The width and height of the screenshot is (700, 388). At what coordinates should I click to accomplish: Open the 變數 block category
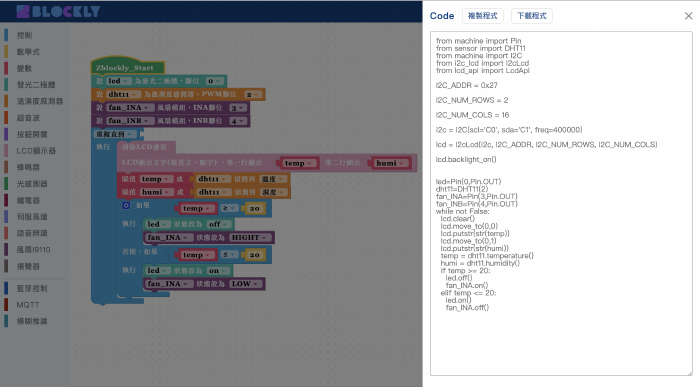[25, 68]
